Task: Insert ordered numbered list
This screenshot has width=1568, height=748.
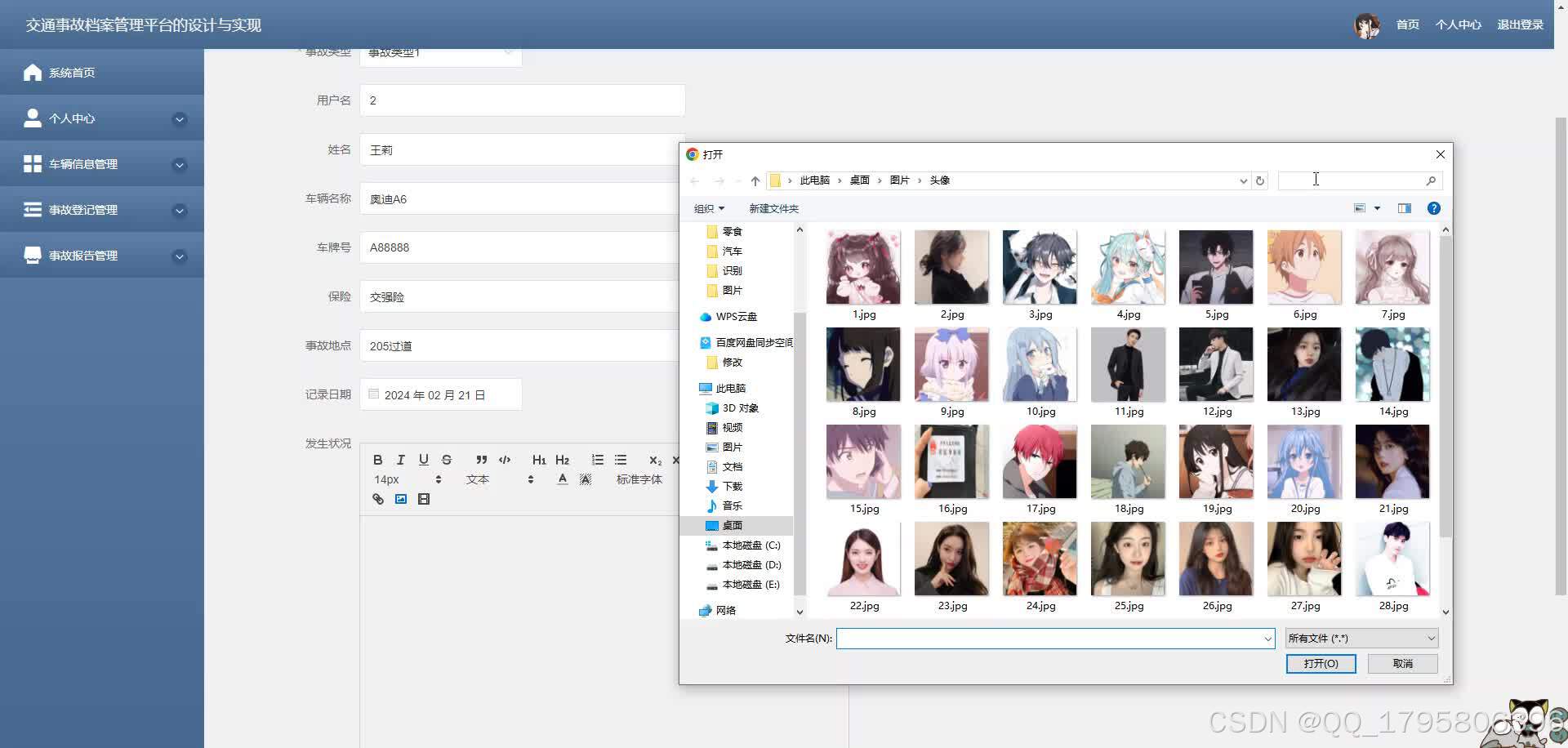Action: (598, 460)
